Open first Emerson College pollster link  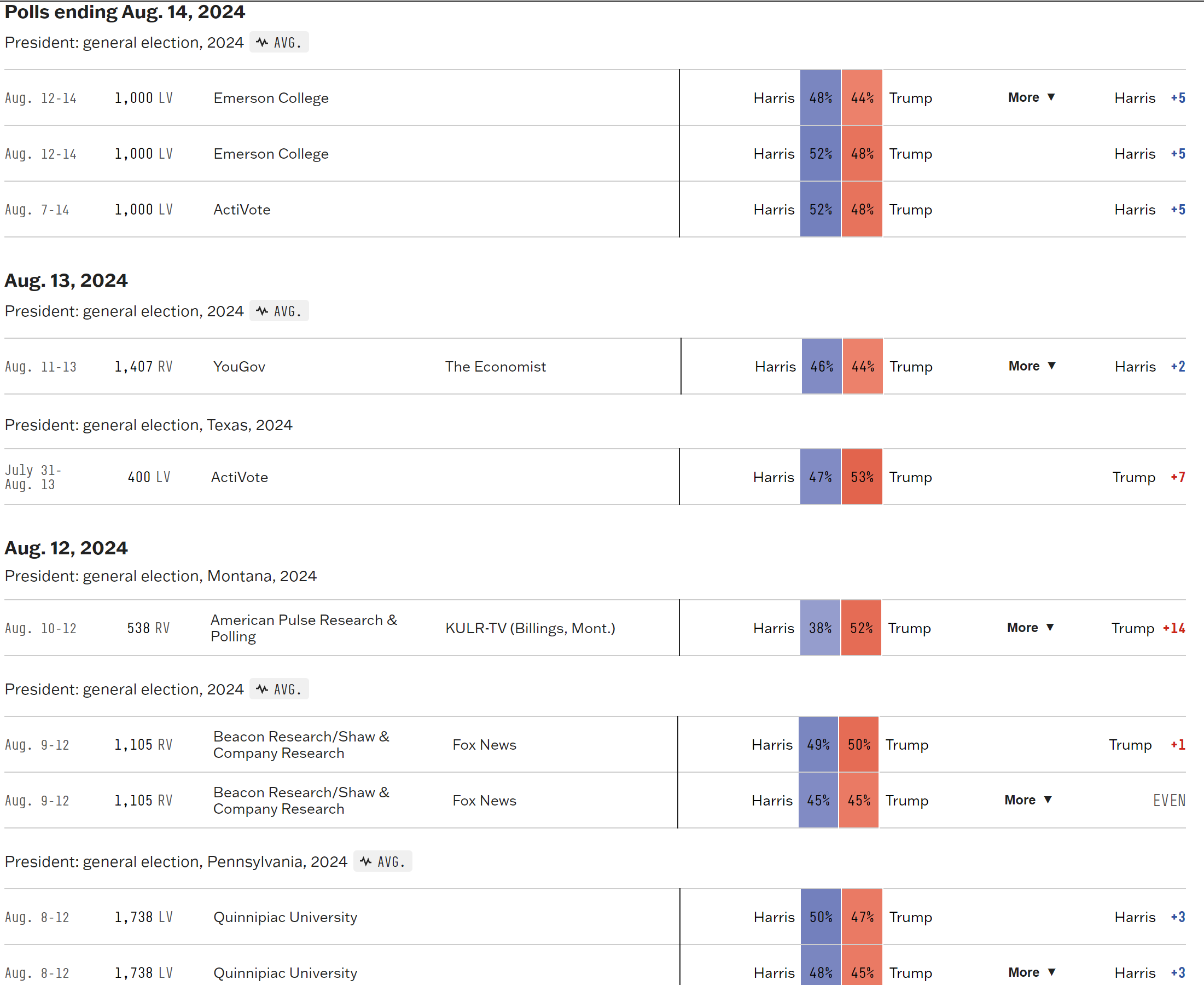[271, 98]
